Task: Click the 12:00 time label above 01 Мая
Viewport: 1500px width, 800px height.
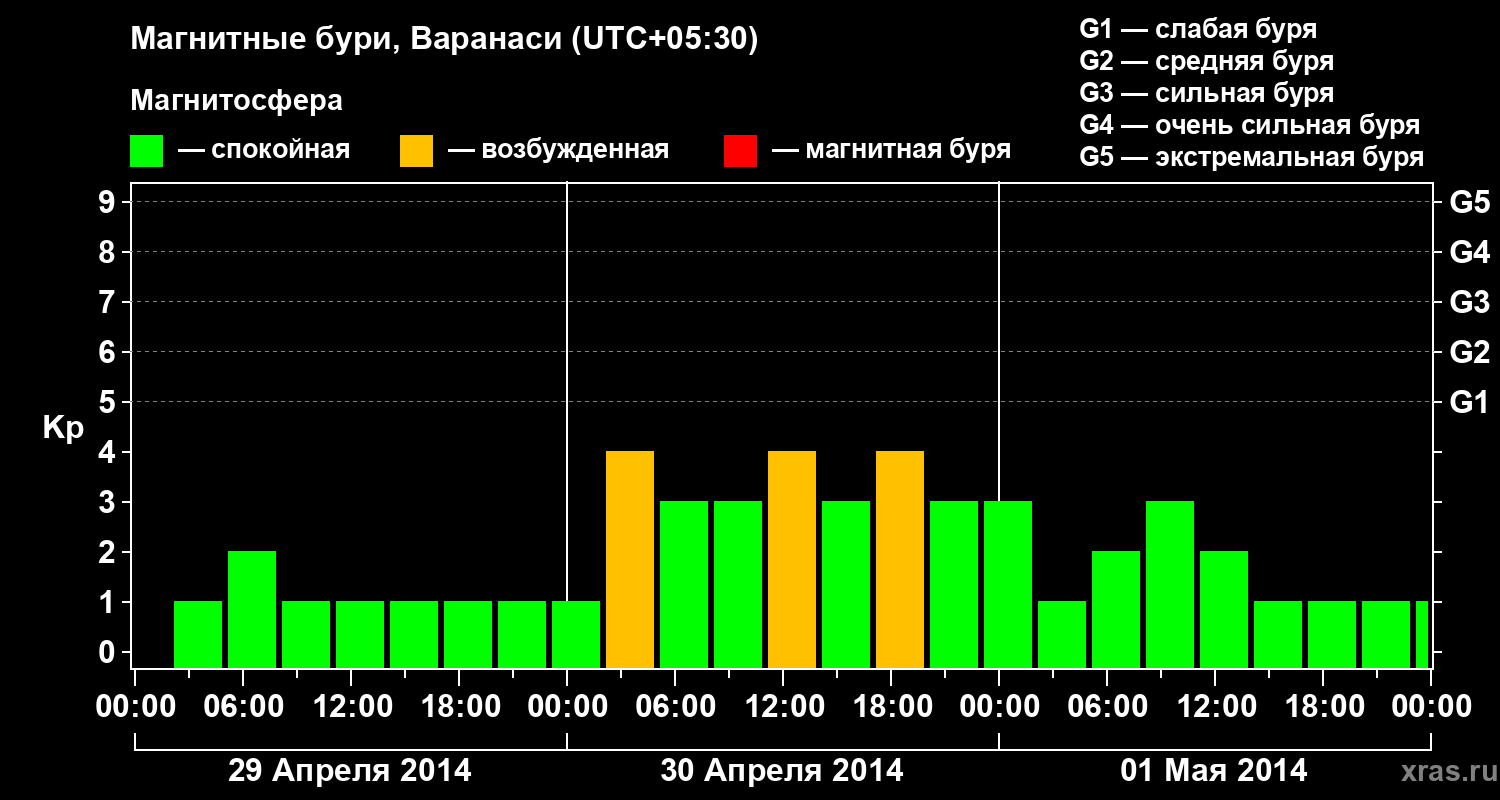Action: click(x=1216, y=707)
